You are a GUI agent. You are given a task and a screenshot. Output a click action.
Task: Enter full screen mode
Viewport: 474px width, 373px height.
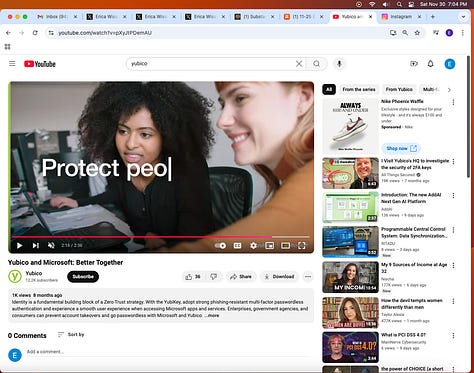tap(302, 246)
